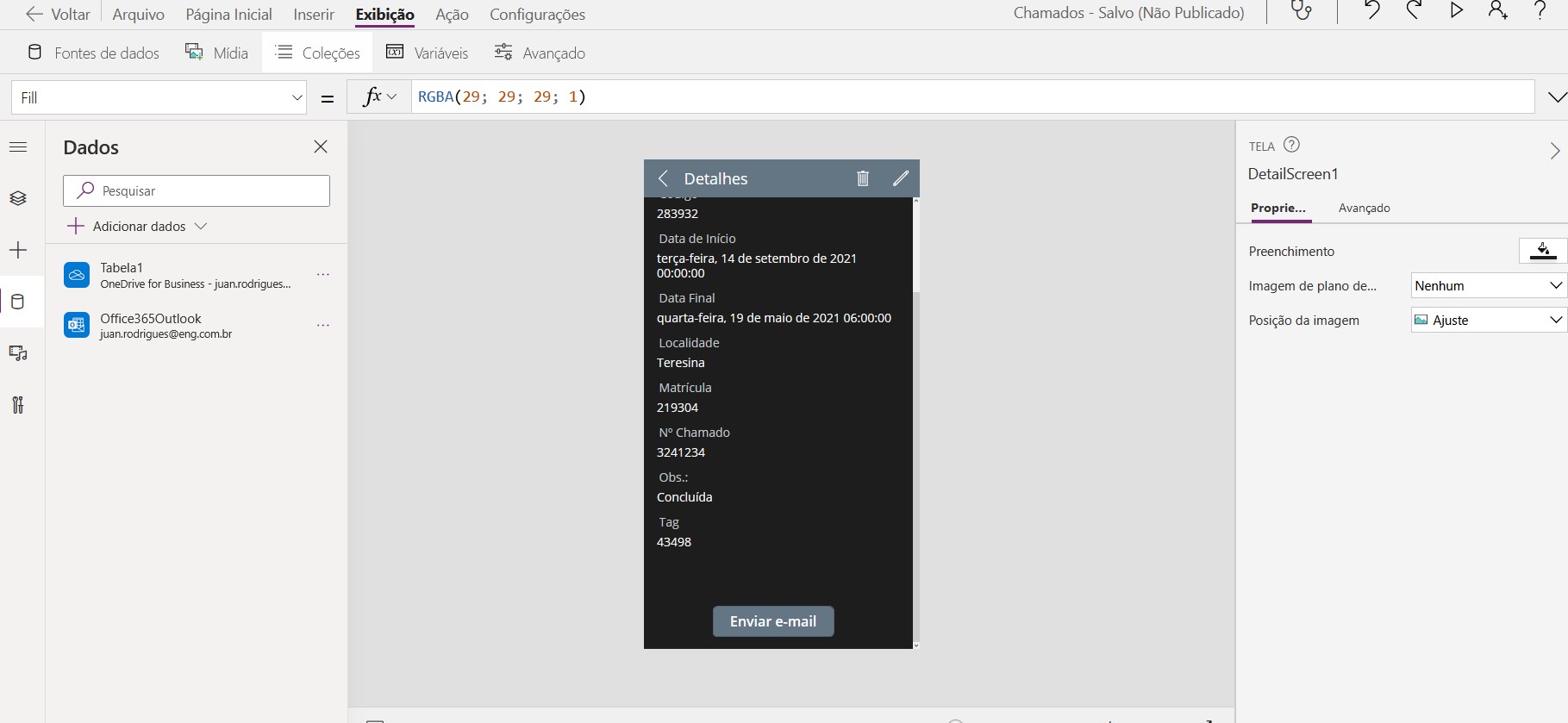Viewport: 1568px width, 723px height.
Task: Open the Inserir menu
Action: tap(314, 15)
